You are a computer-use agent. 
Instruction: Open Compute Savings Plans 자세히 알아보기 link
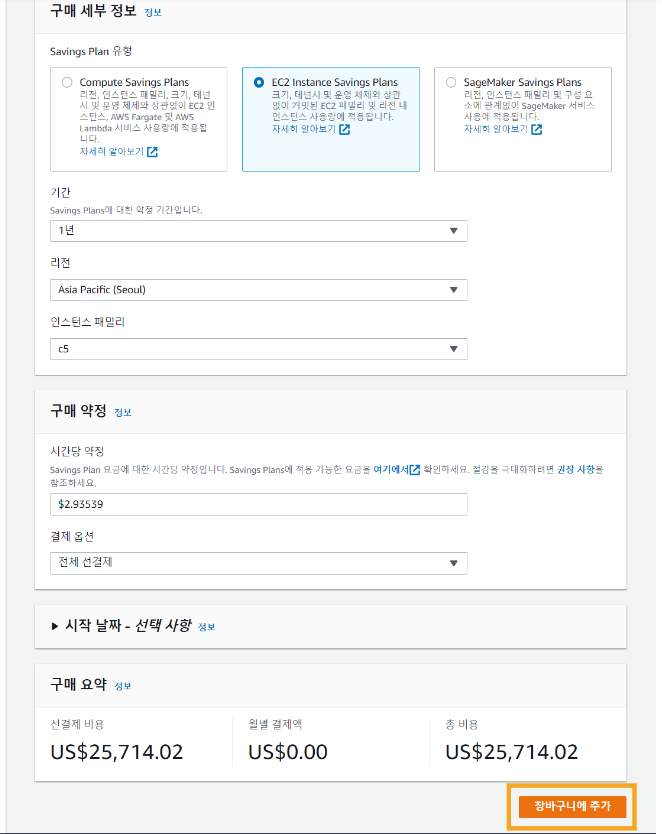pyautogui.click(x=112, y=152)
